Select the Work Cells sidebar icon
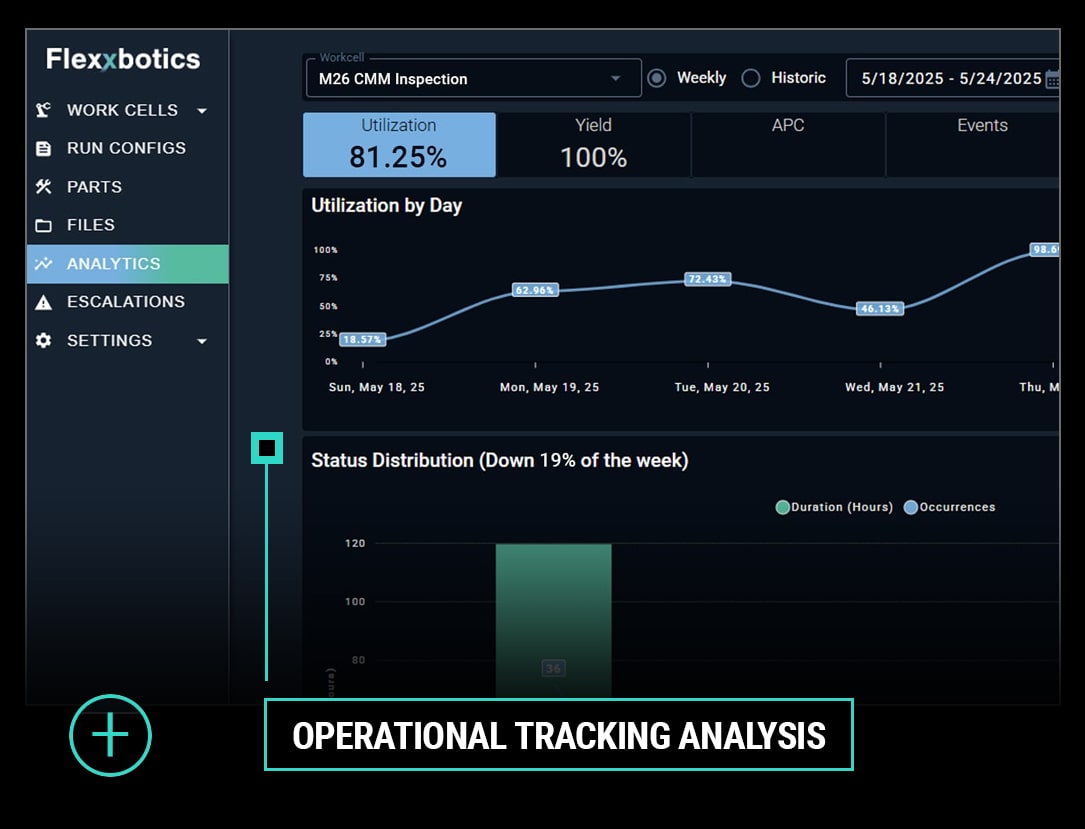Screen dimensions: 1085x829 click(42, 110)
